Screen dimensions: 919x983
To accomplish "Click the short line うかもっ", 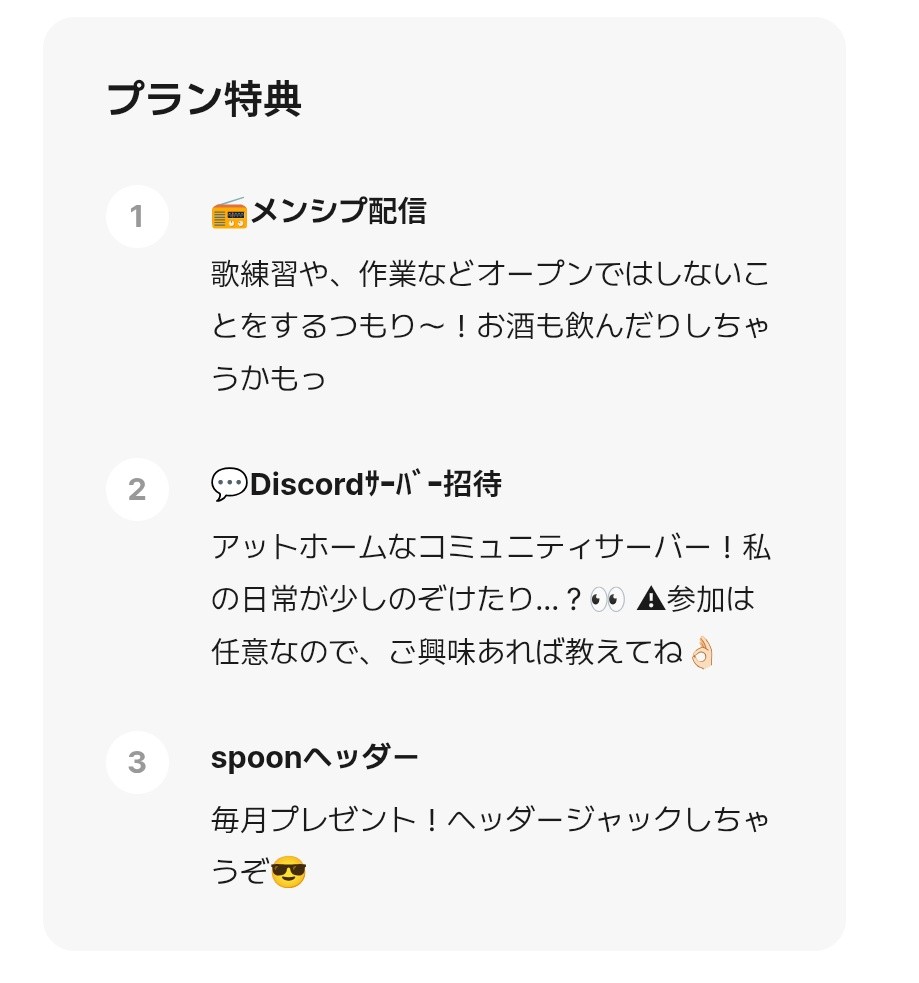I will click(269, 379).
